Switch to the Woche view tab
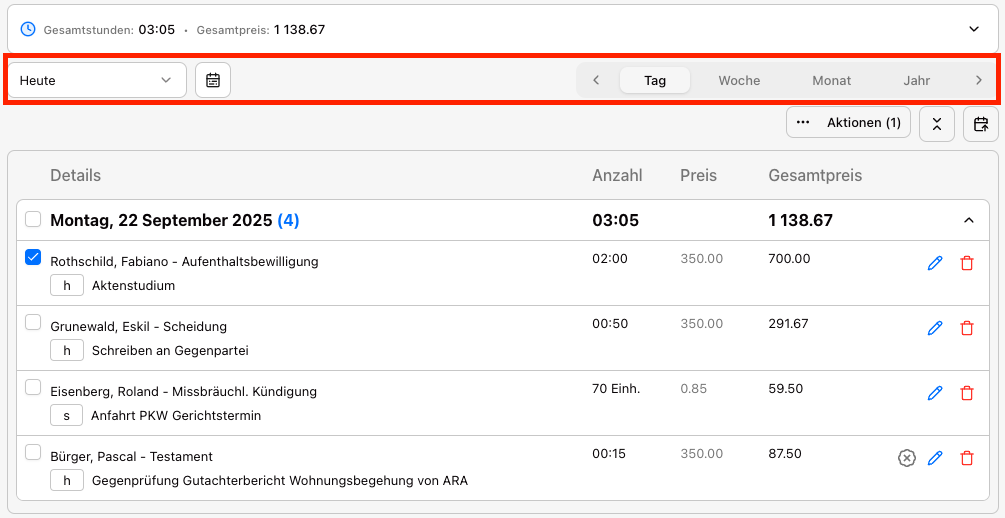This screenshot has height=518, width=1005. (x=739, y=80)
